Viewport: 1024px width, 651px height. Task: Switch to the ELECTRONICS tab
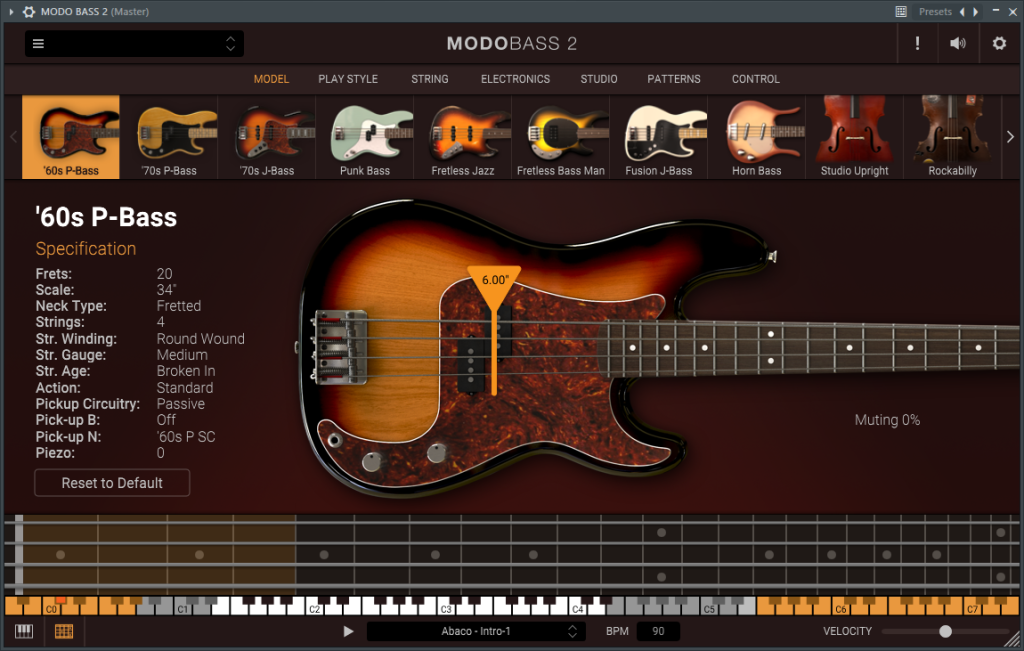[515, 79]
